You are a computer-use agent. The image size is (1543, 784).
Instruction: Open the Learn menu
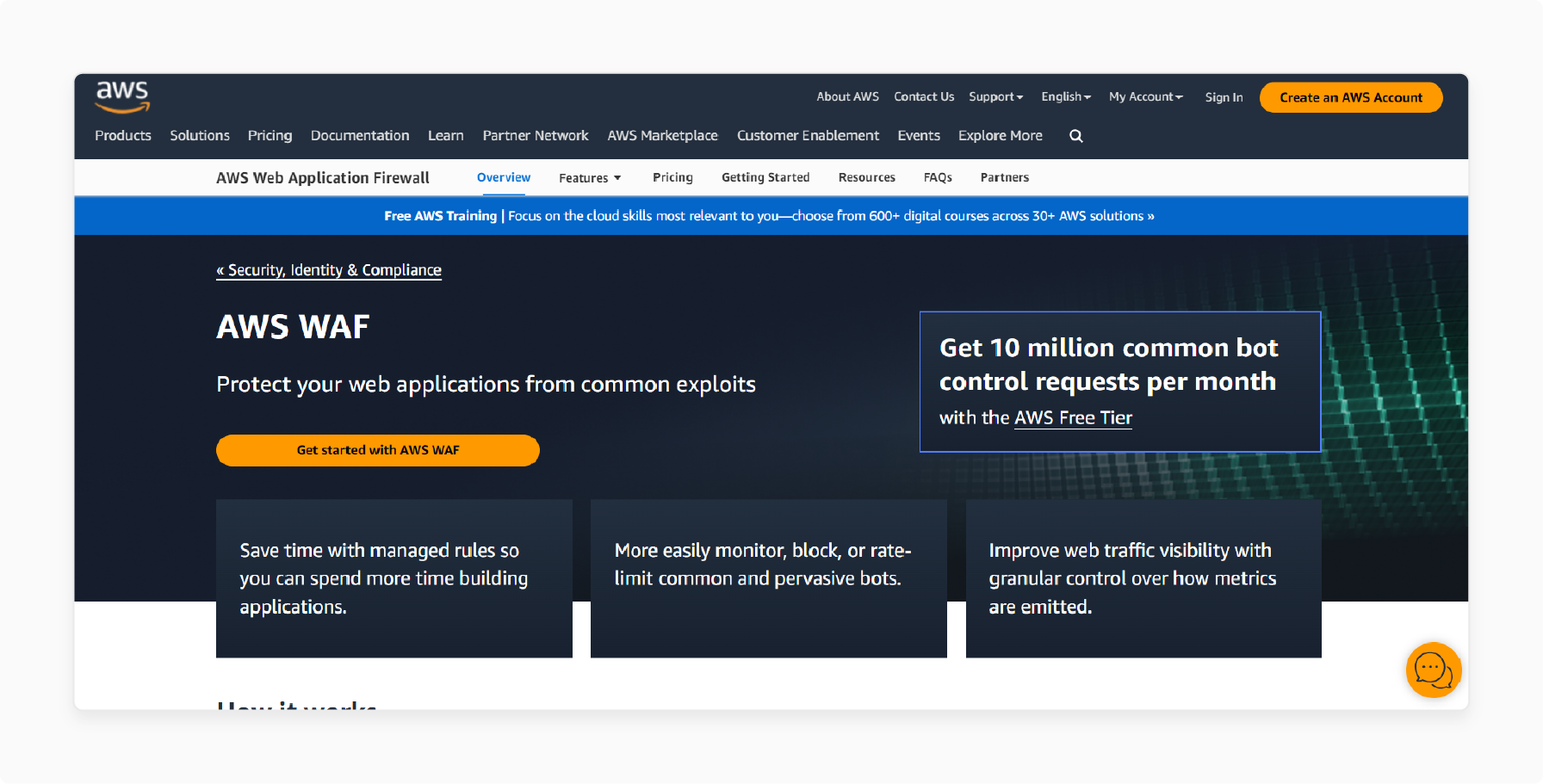point(446,136)
